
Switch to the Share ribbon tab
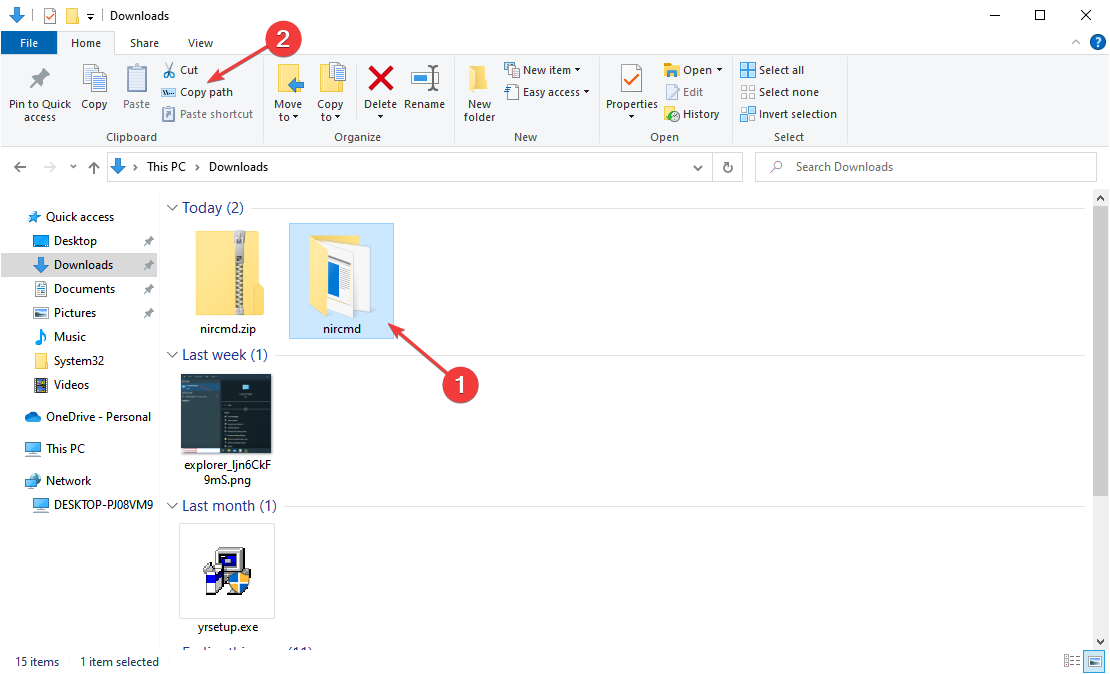point(144,43)
